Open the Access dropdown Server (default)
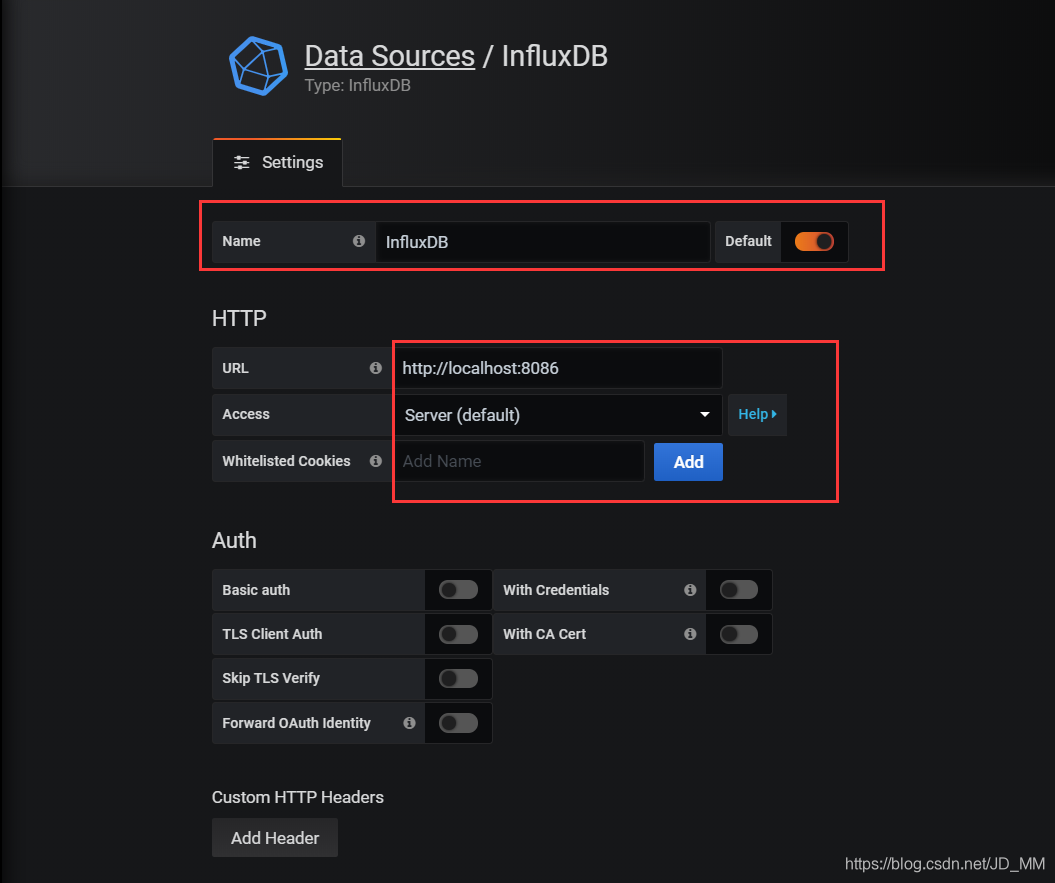Image resolution: width=1055 pixels, height=883 pixels. tap(558, 415)
